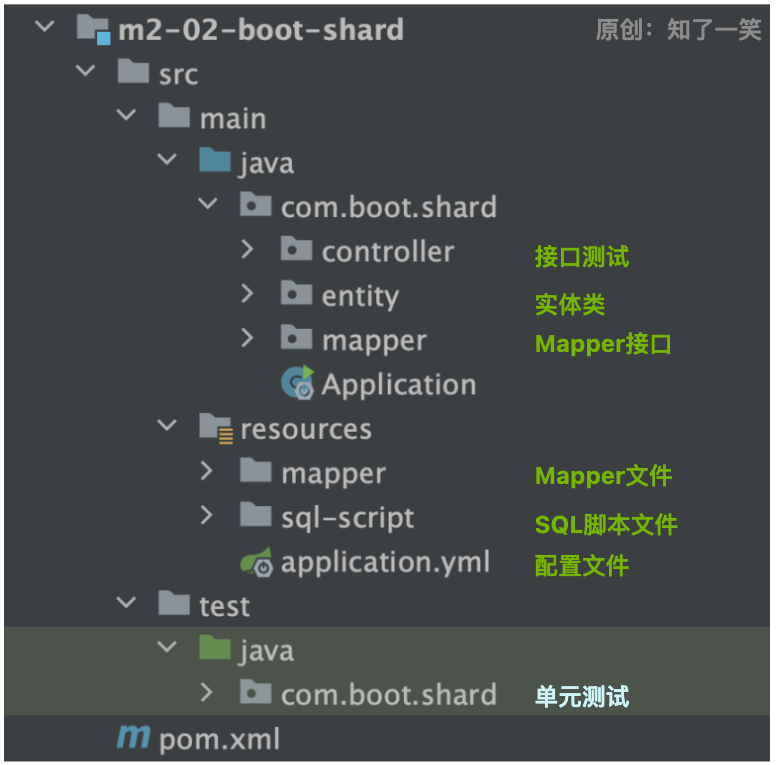Collapse the test folder
The height and width of the screenshot is (765, 778).
[125, 605]
